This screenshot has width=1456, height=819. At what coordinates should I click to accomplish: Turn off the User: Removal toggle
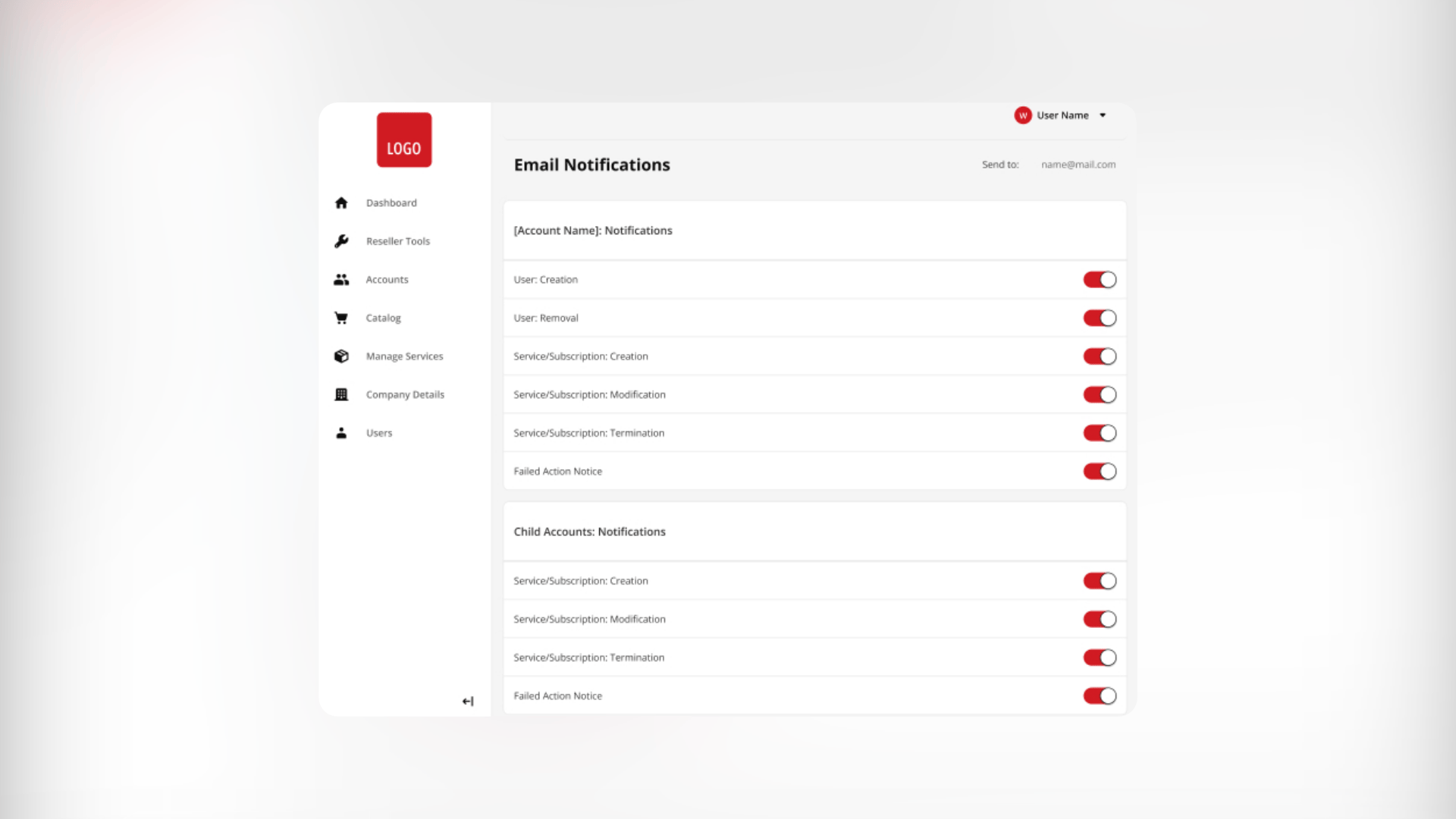tap(1100, 318)
